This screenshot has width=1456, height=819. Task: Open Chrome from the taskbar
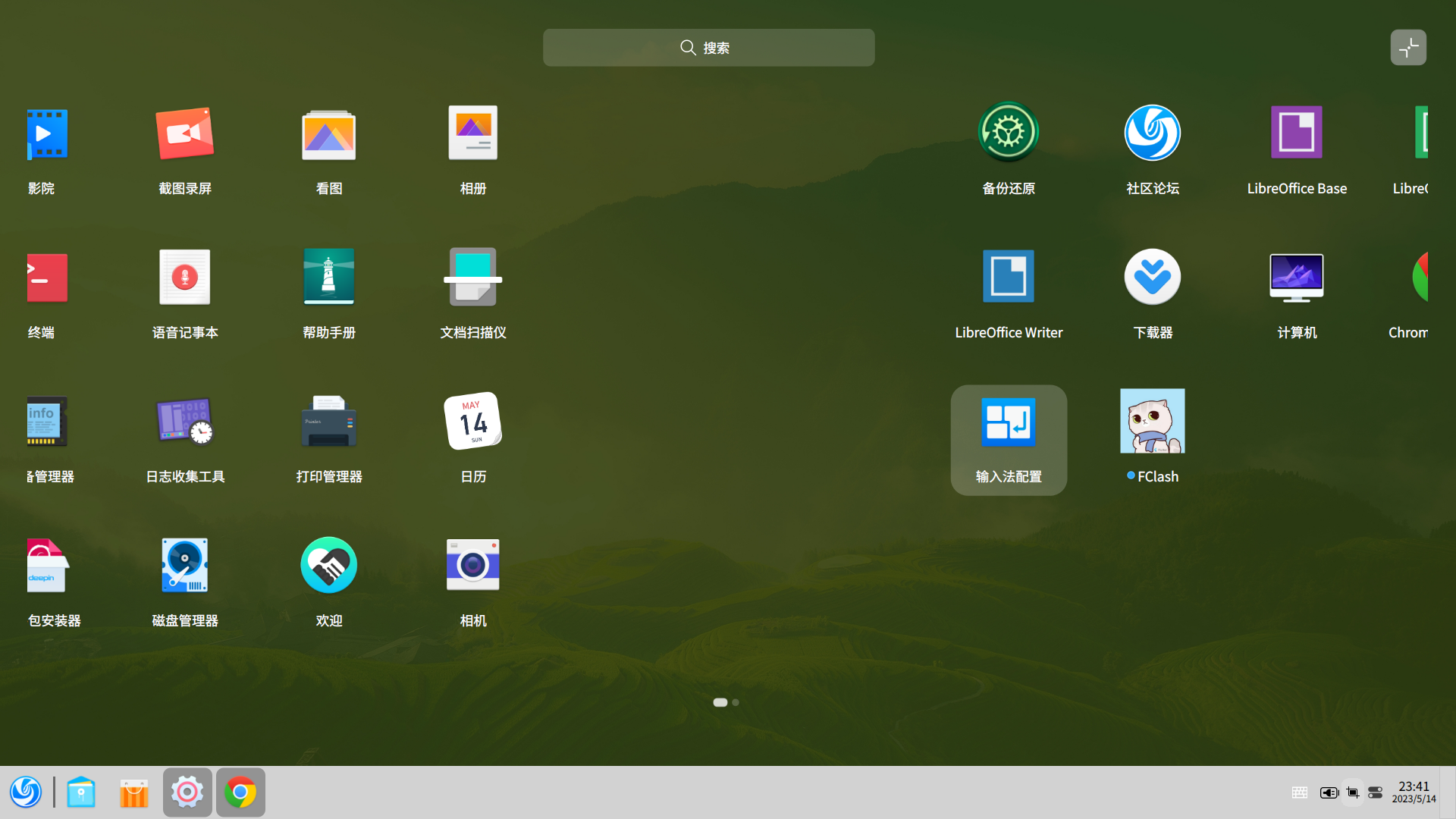point(240,792)
